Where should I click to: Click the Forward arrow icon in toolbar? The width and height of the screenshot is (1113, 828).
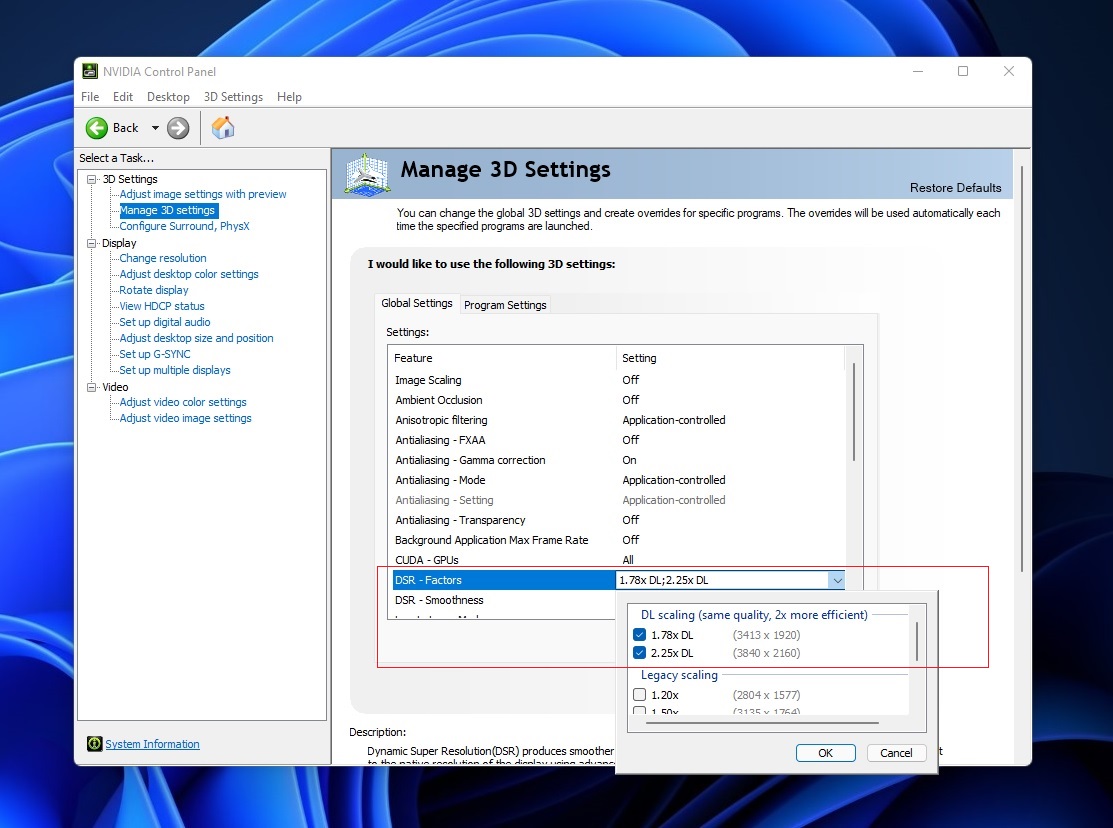coord(178,128)
